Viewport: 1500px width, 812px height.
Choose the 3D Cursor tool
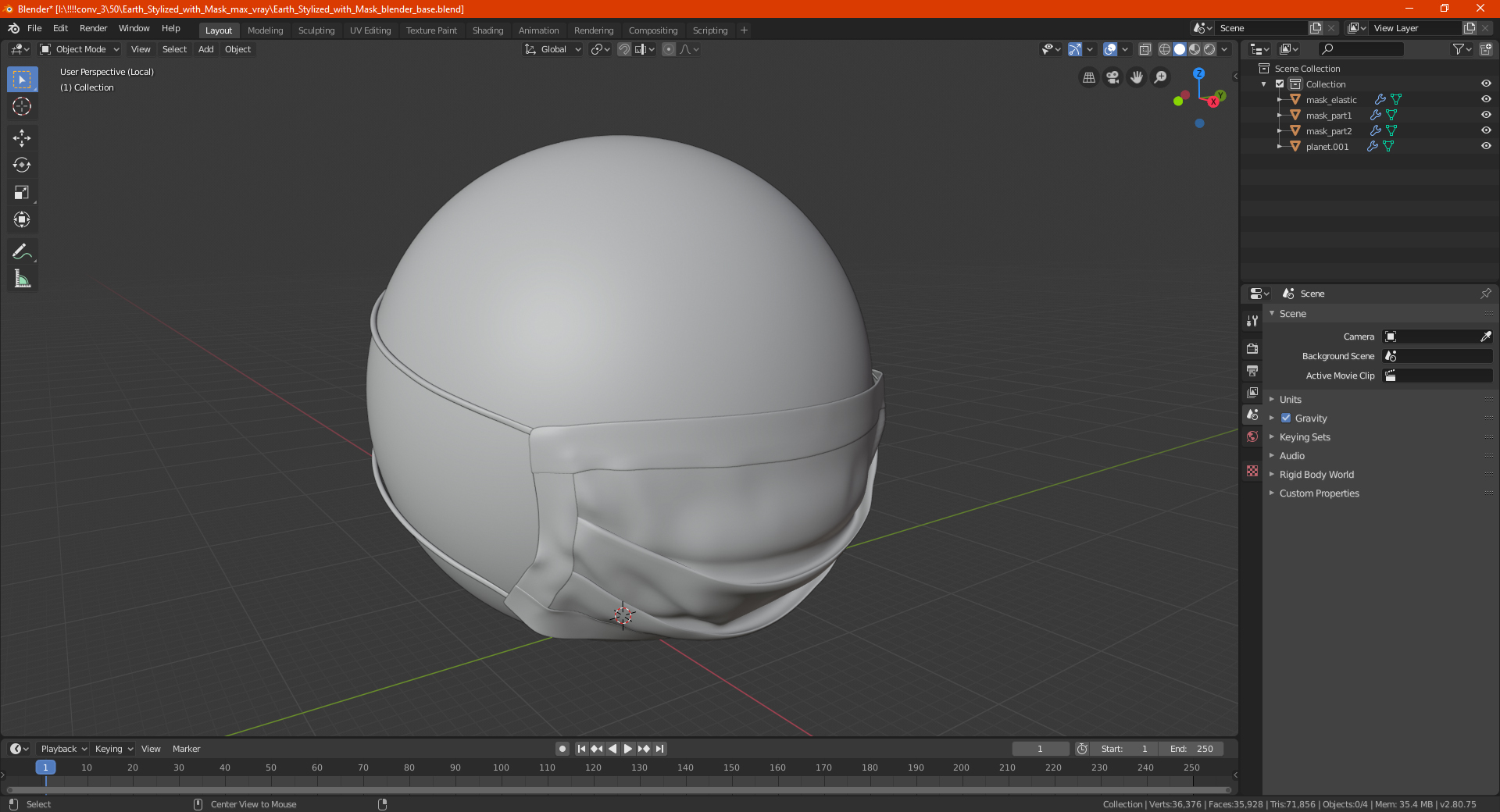pyautogui.click(x=22, y=106)
